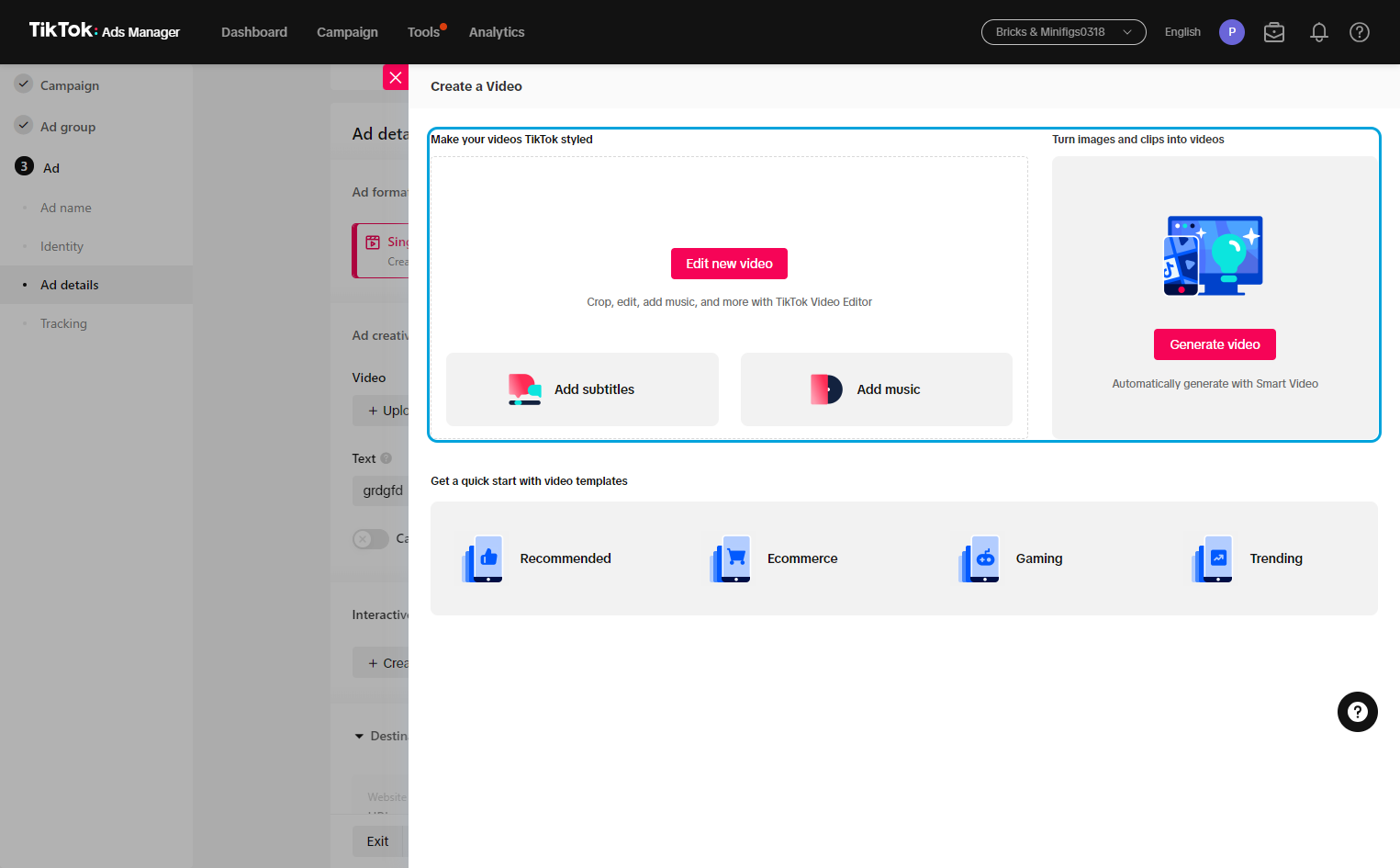Viewport: 1400px width, 868px height.
Task: Click the TikTok Ads Manager logo
Action: click(104, 30)
